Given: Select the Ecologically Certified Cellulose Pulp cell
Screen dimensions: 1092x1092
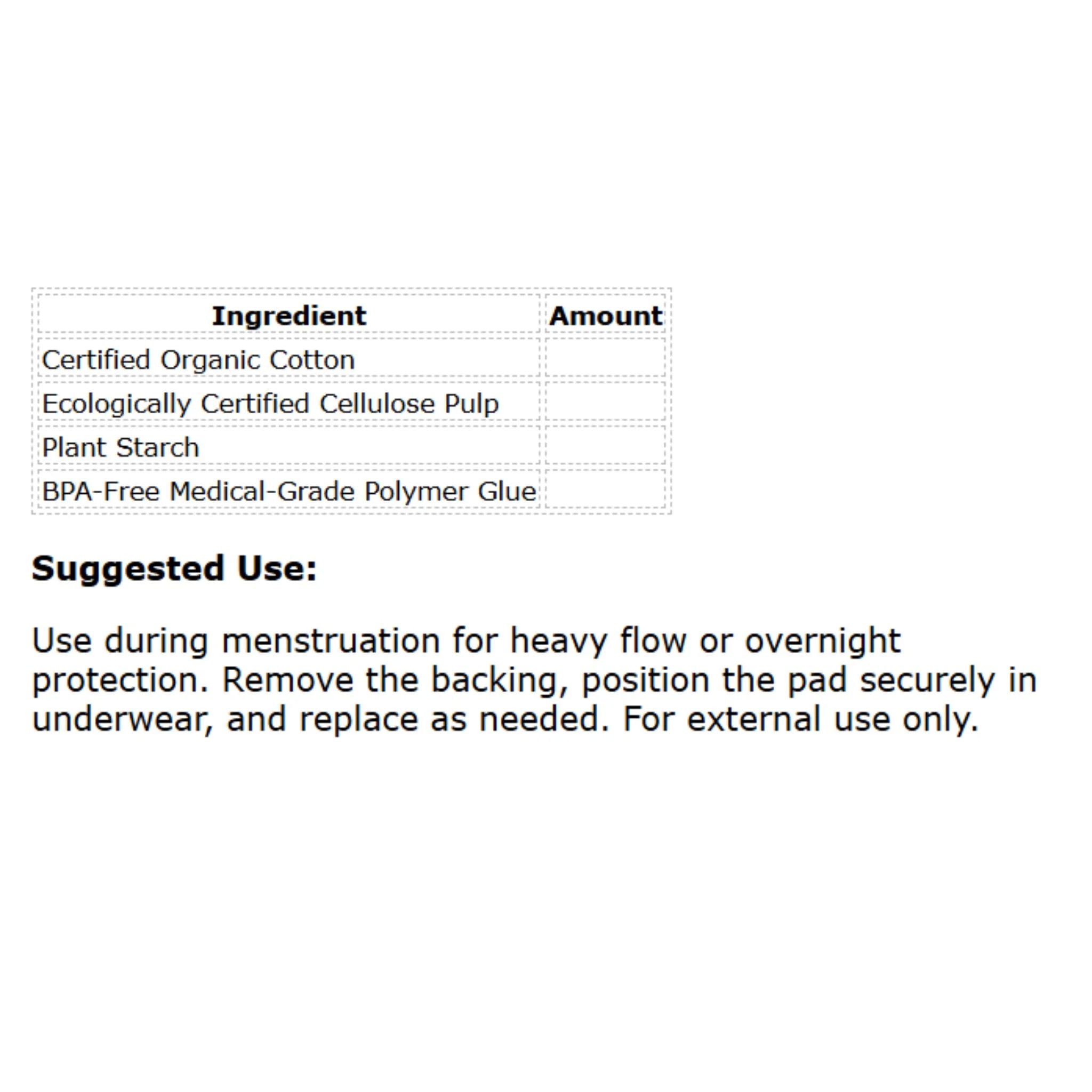Looking at the screenshot, I should tap(289, 402).
